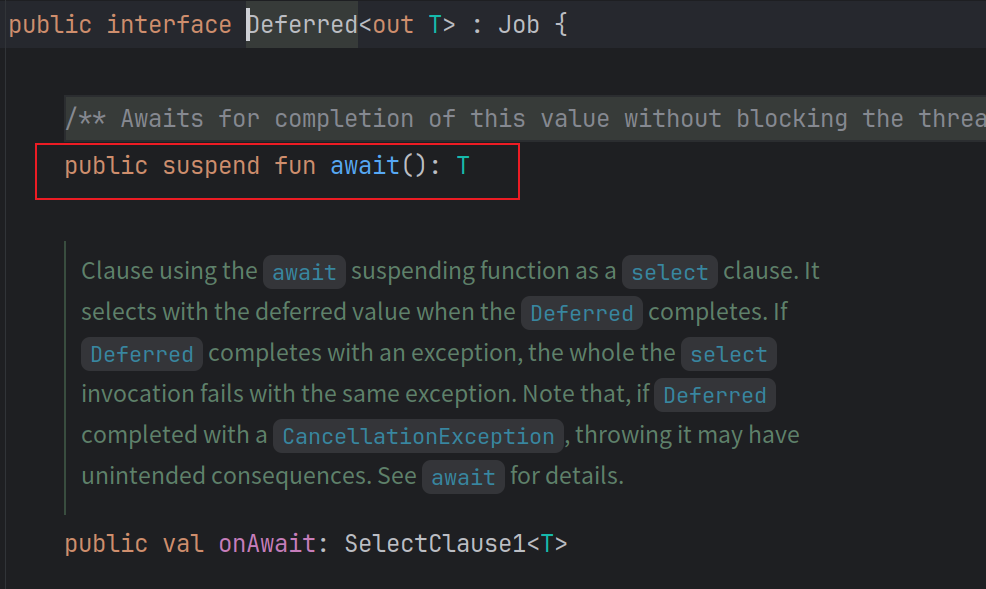Expand the folded 'Awaits for completion' doc comment
This screenshot has width=986, height=589.
(525, 118)
